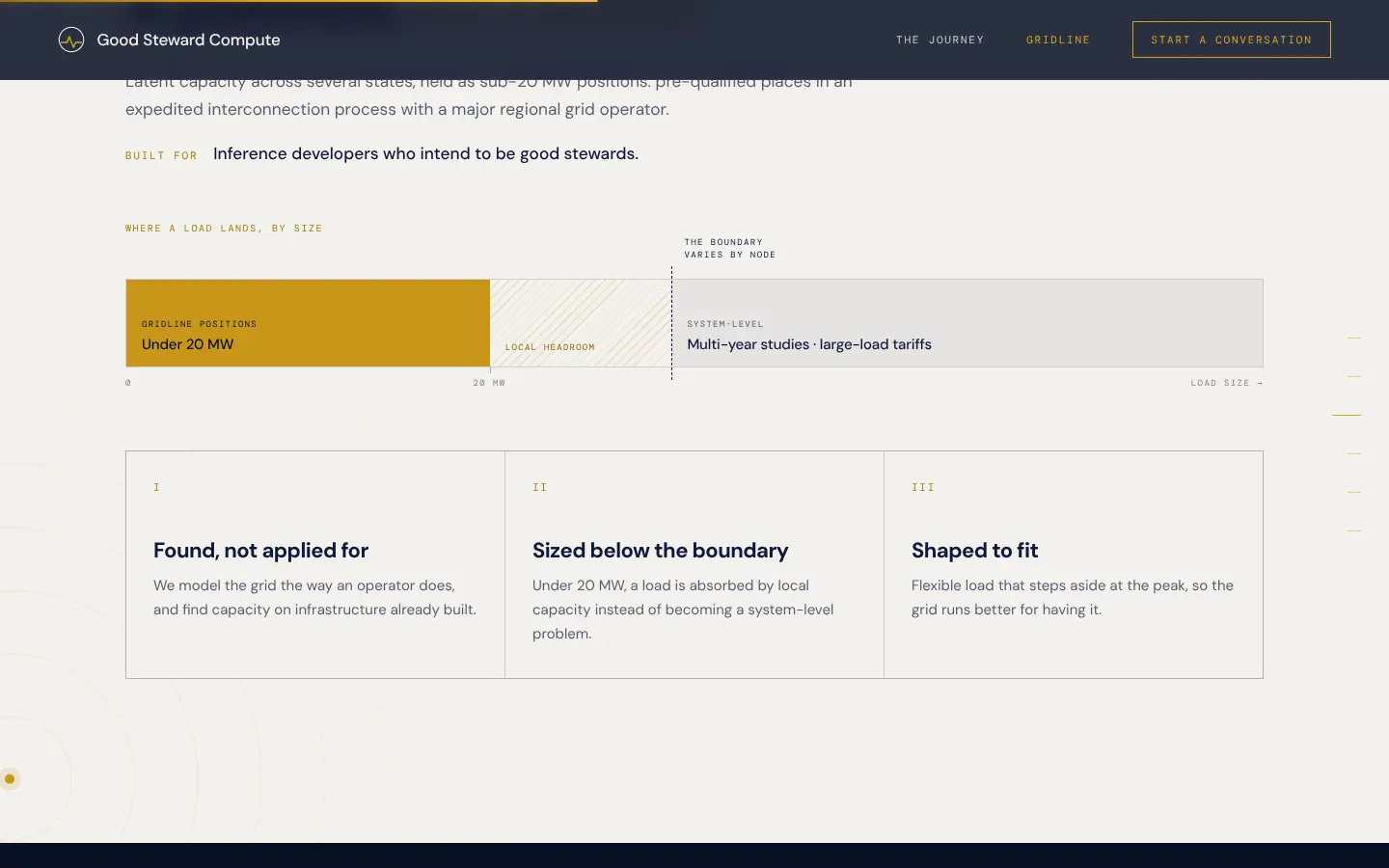Click the 'System-Level' small label
Image resolution: width=1389 pixels, height=868 pixels.
[724, 324]
